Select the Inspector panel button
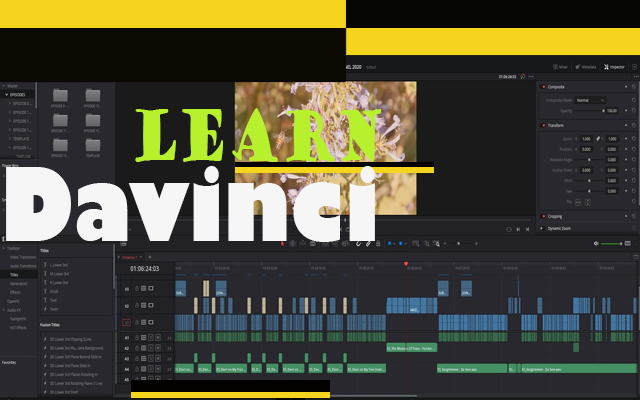Image resolution: width=640 pixels, height=400 pixels. click(x=614, y=67)
